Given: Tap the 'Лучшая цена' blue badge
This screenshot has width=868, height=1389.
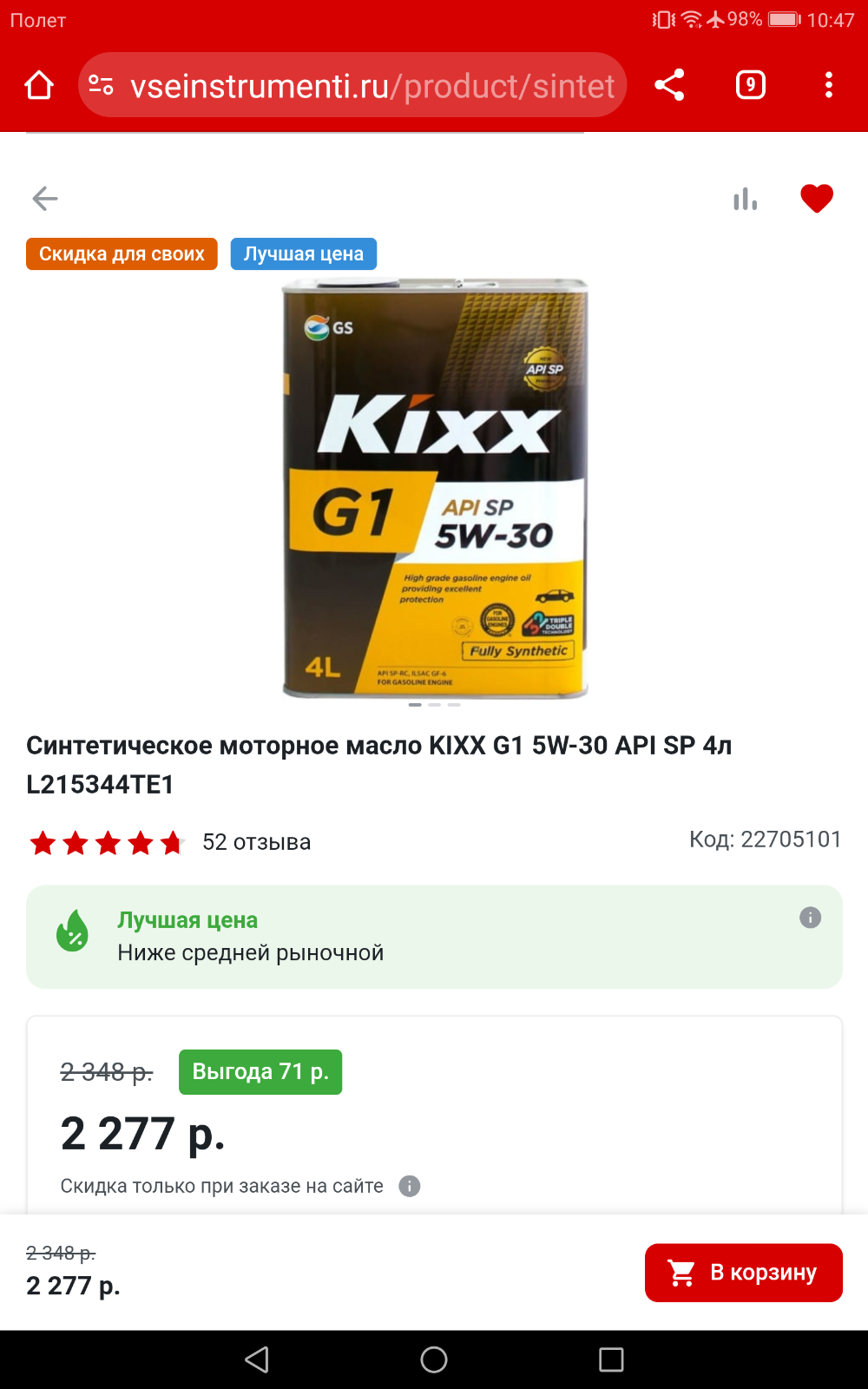Looking at the screenshot, I should (304, 253).
